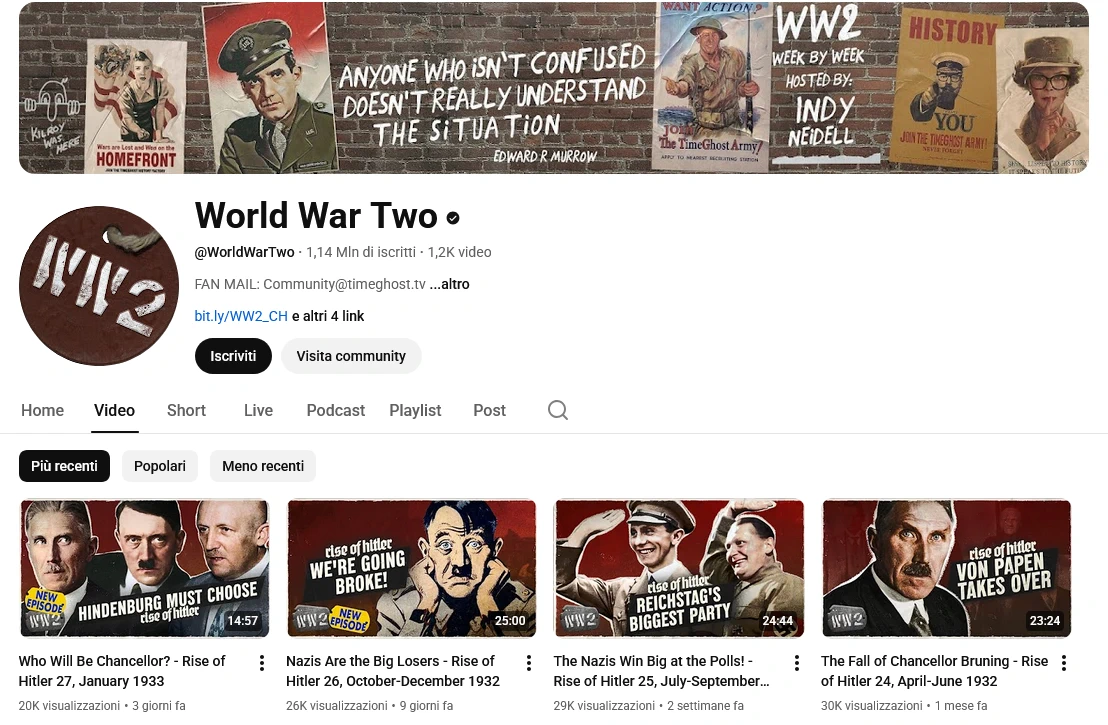Open three-dot menu for 'Nazis Are the Big Losers'
This screenshot has width=1108, height=725.
[x=529, y=663]
